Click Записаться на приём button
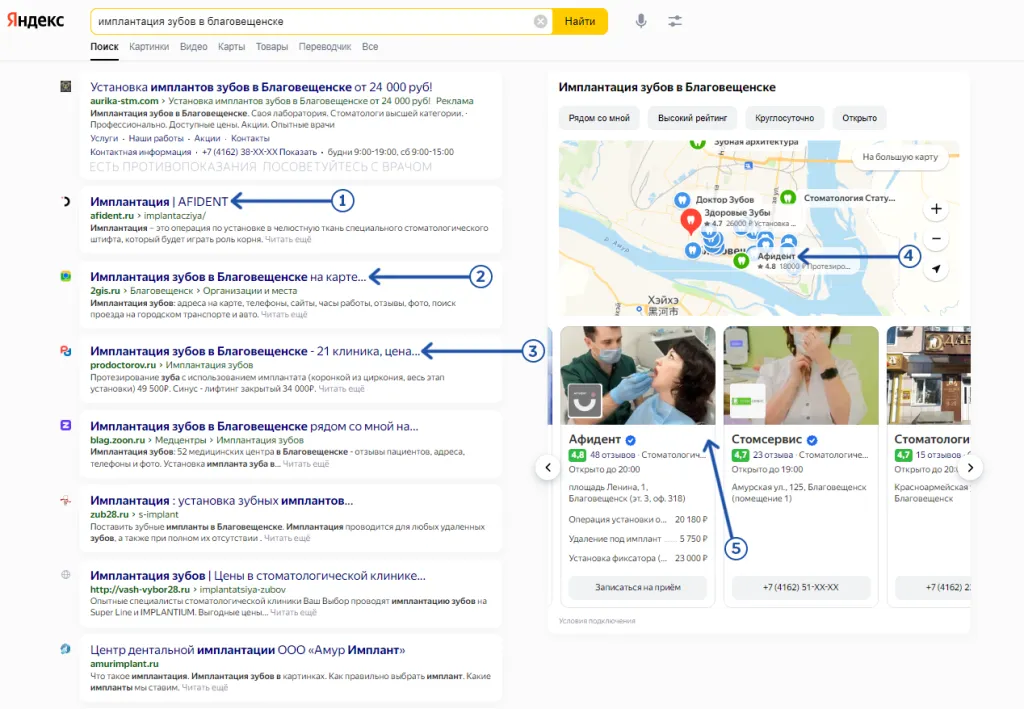Viewport: 1024px width, 709px height. (x=637, y=587)
